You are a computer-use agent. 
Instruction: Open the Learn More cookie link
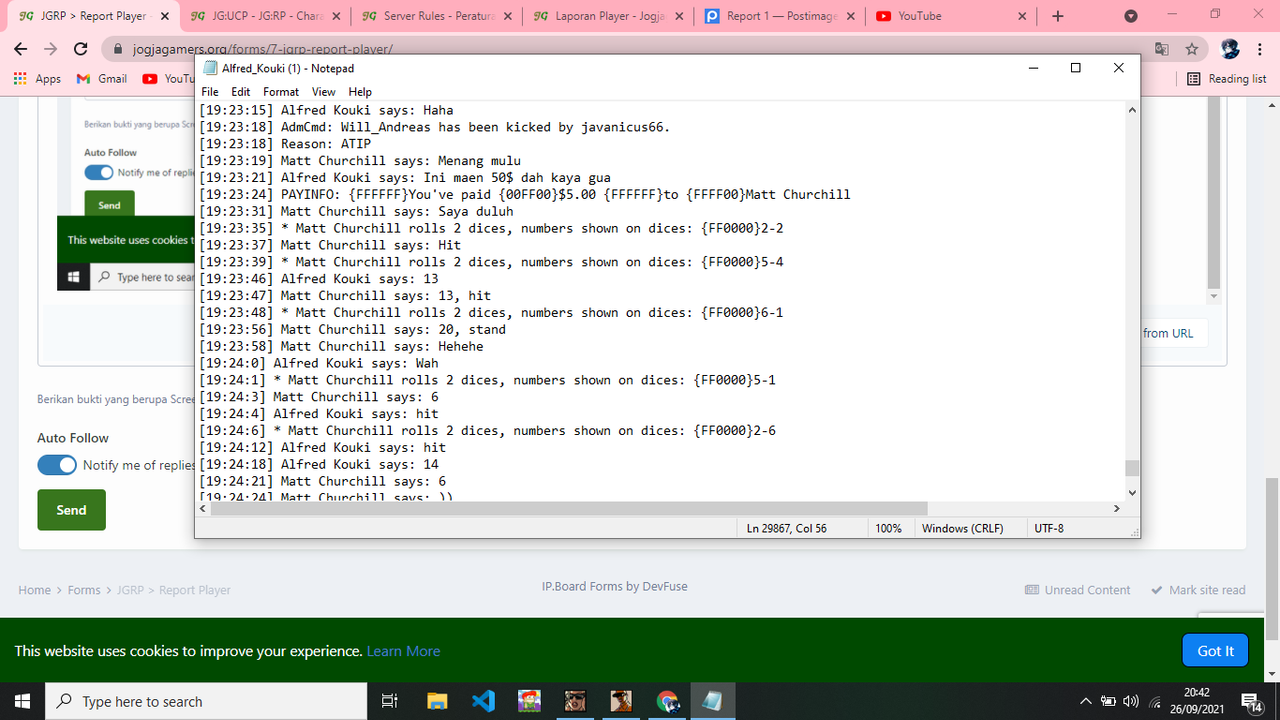pos(403,651)
